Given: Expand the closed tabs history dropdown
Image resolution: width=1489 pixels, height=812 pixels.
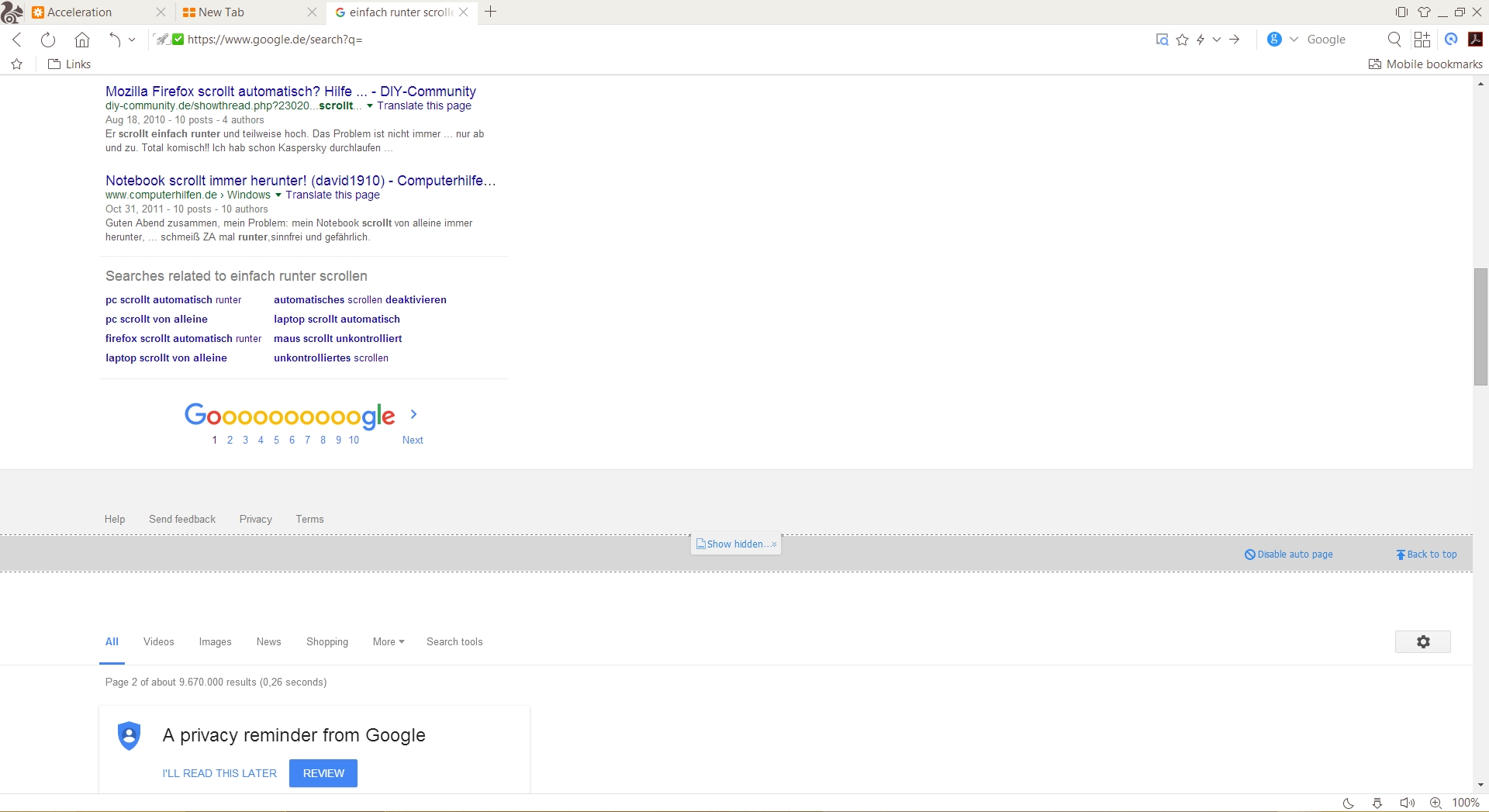Looking at the screenshot, I should (x=132, y=40).
